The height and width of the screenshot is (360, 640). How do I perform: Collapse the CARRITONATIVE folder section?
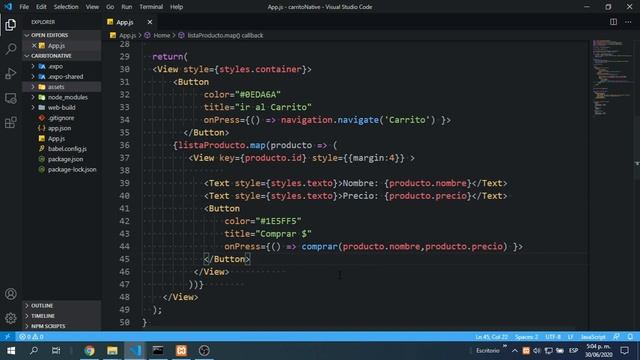62,56
